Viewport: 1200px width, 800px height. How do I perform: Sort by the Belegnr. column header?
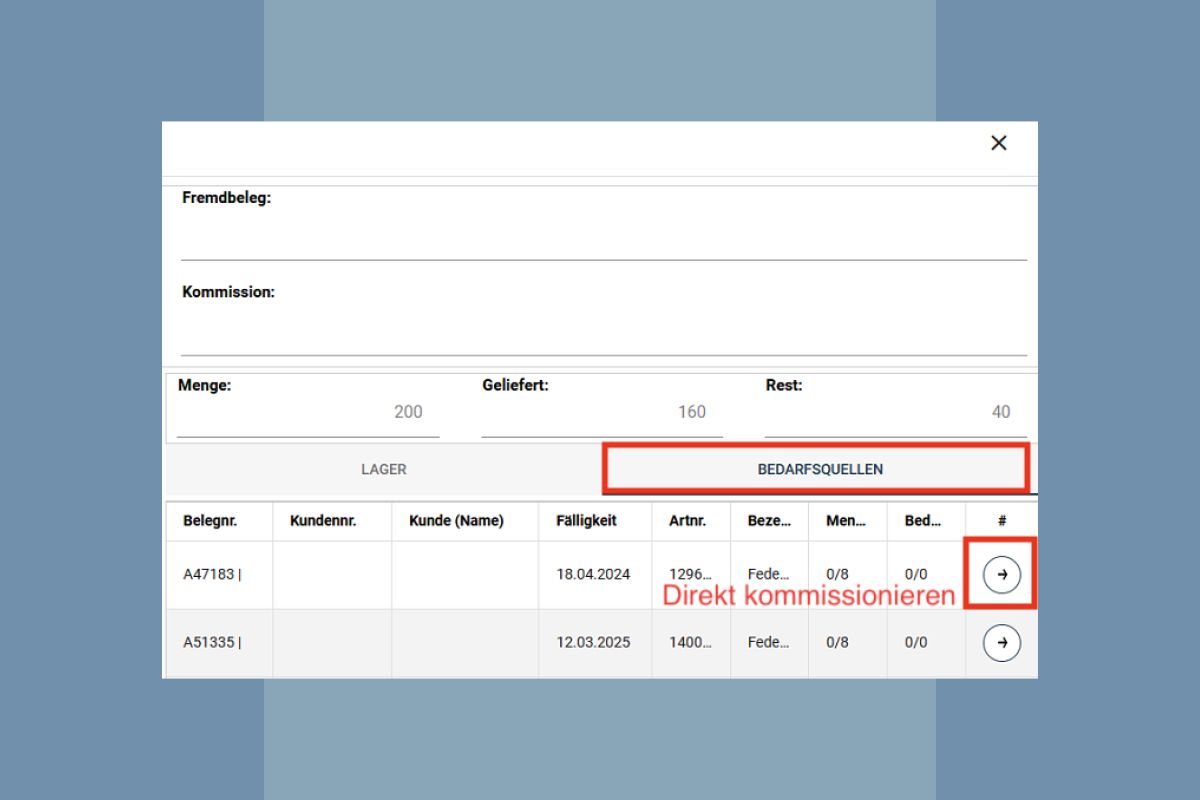(211, 521)
